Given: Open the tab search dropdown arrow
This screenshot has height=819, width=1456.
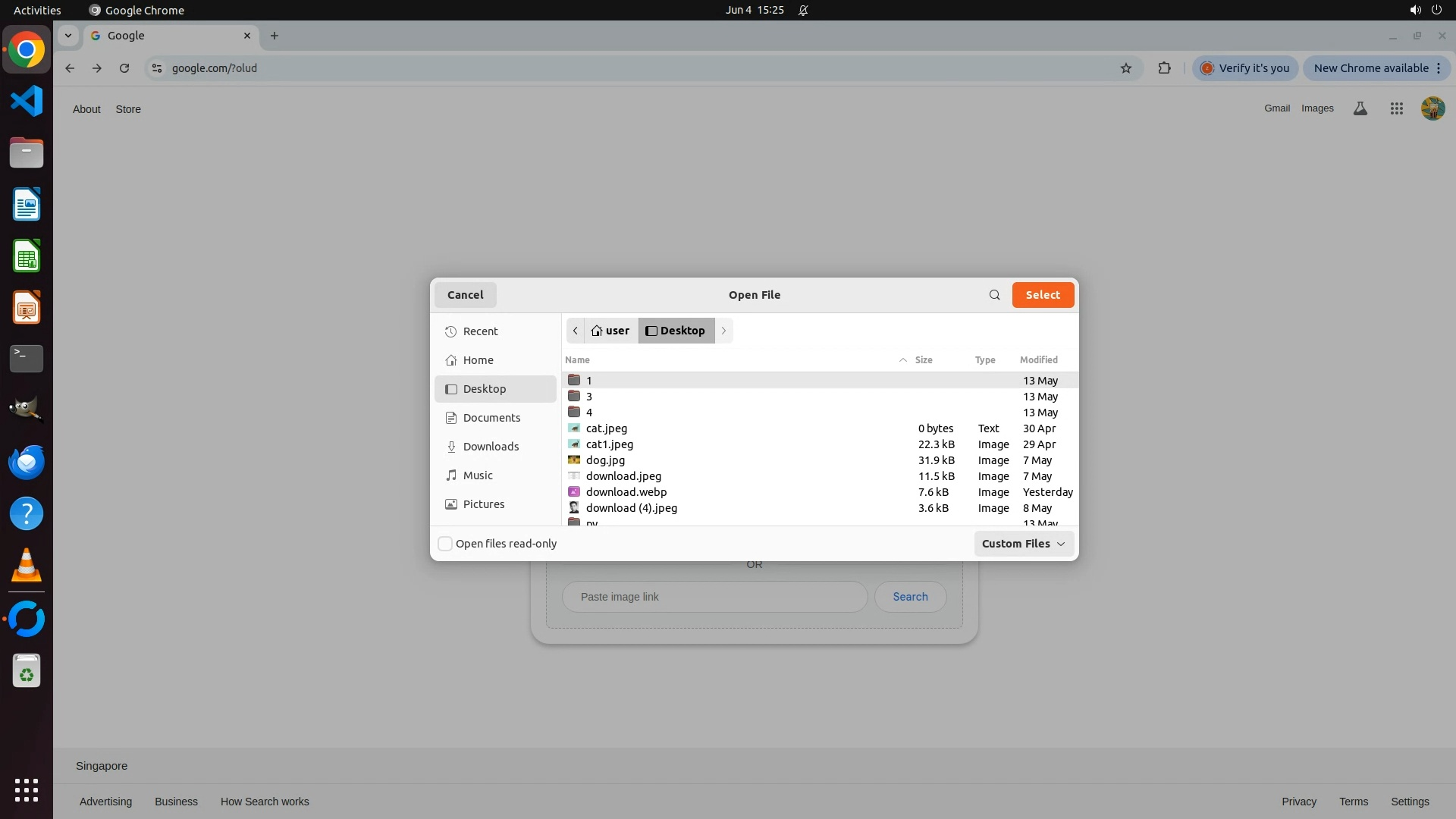Looking at the screenshot, I should (x=68, y=36).
